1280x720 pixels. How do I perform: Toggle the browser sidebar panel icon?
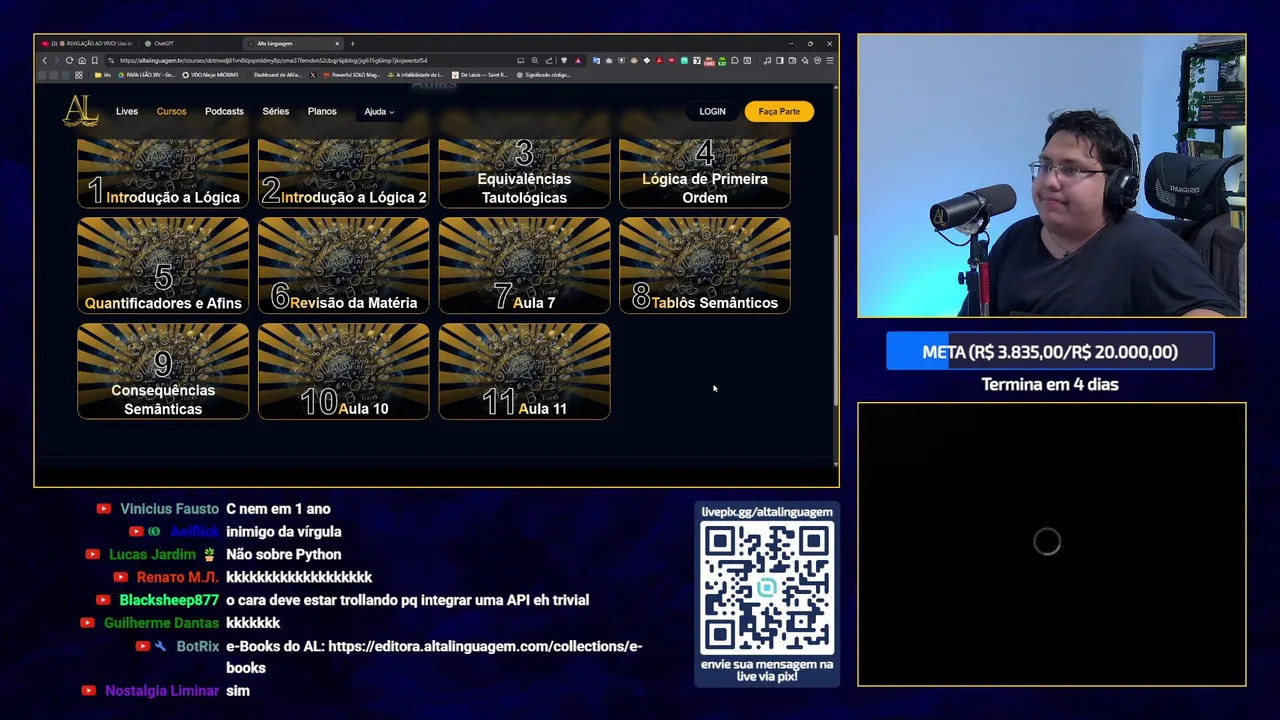click(779, 60)
